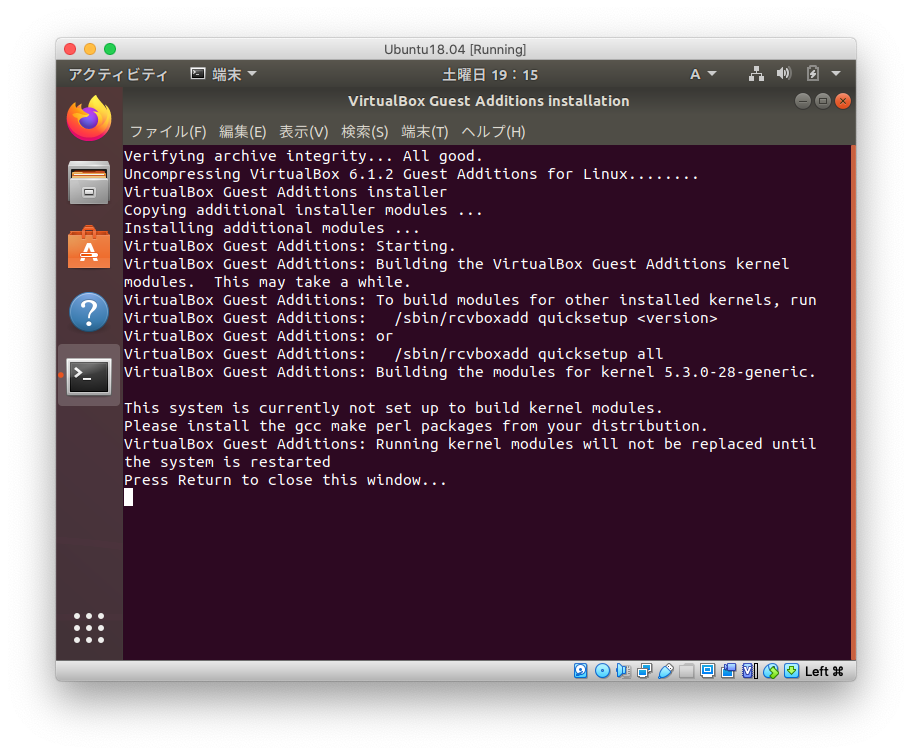
Task: Open Firefox from the Ubuntu dock
Action: pos(88,119)
